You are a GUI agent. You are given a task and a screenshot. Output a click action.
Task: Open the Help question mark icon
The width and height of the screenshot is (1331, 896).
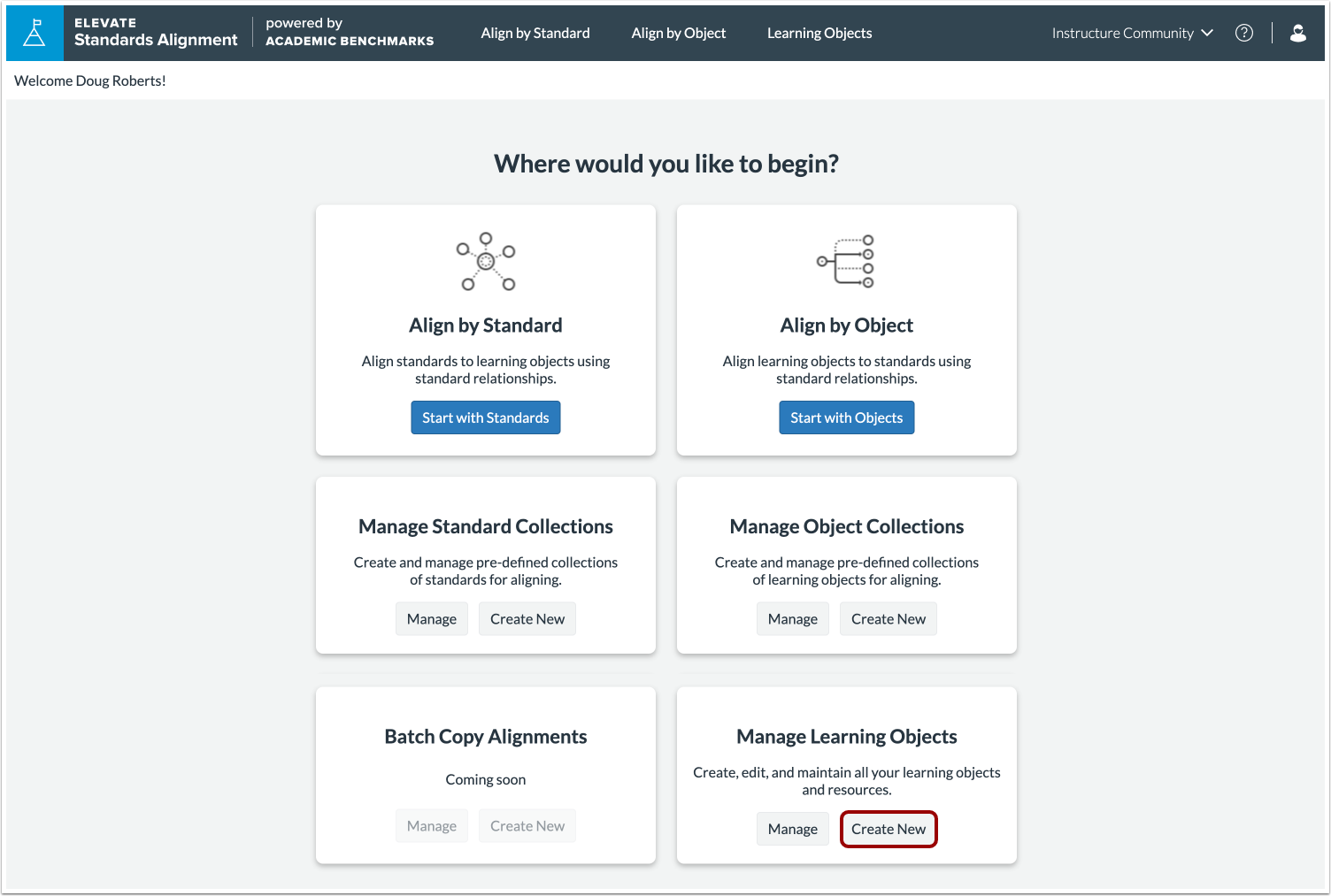1243,33
